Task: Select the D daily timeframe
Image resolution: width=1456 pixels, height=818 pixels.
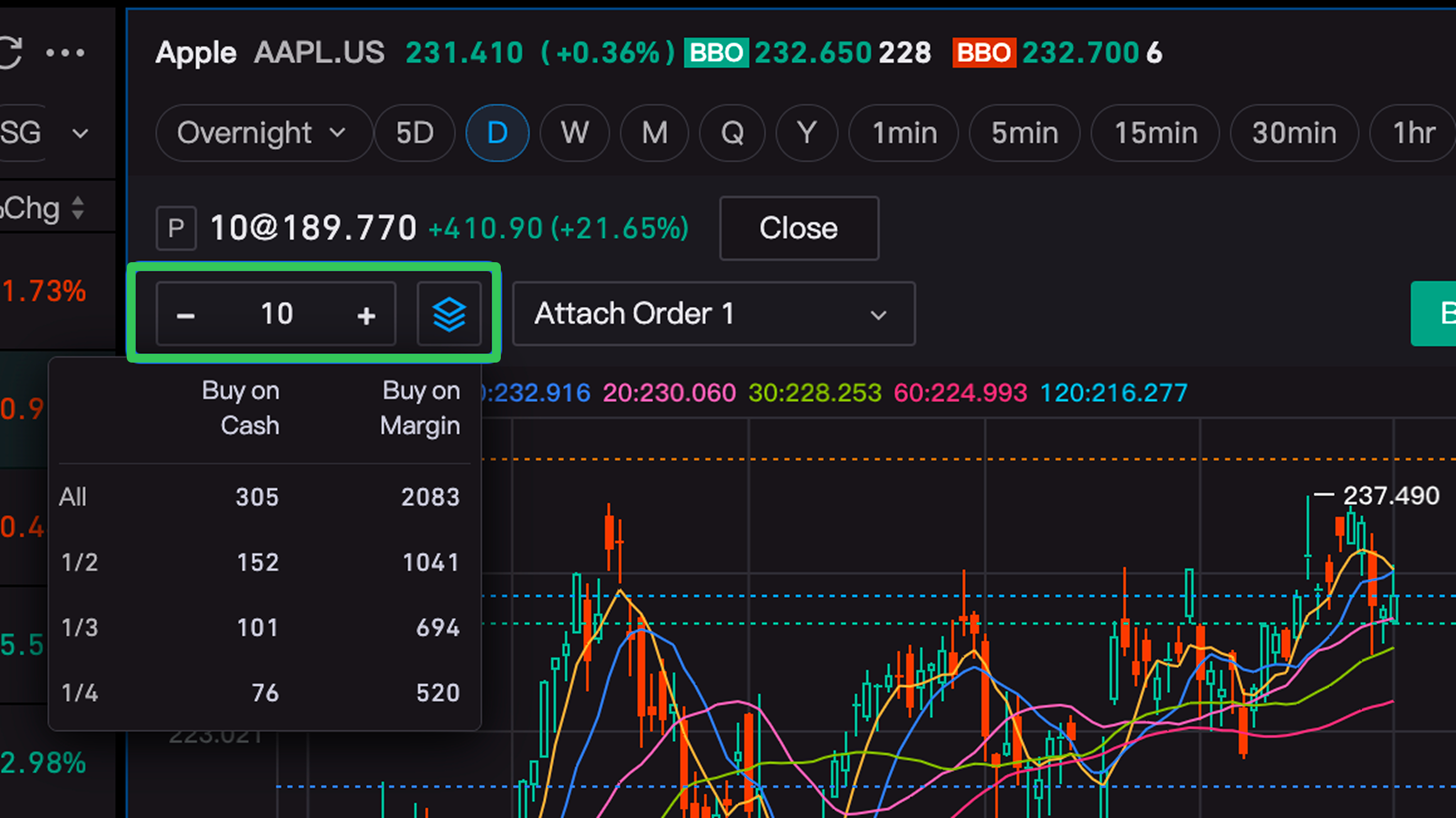Action: (x=497, y=133)
